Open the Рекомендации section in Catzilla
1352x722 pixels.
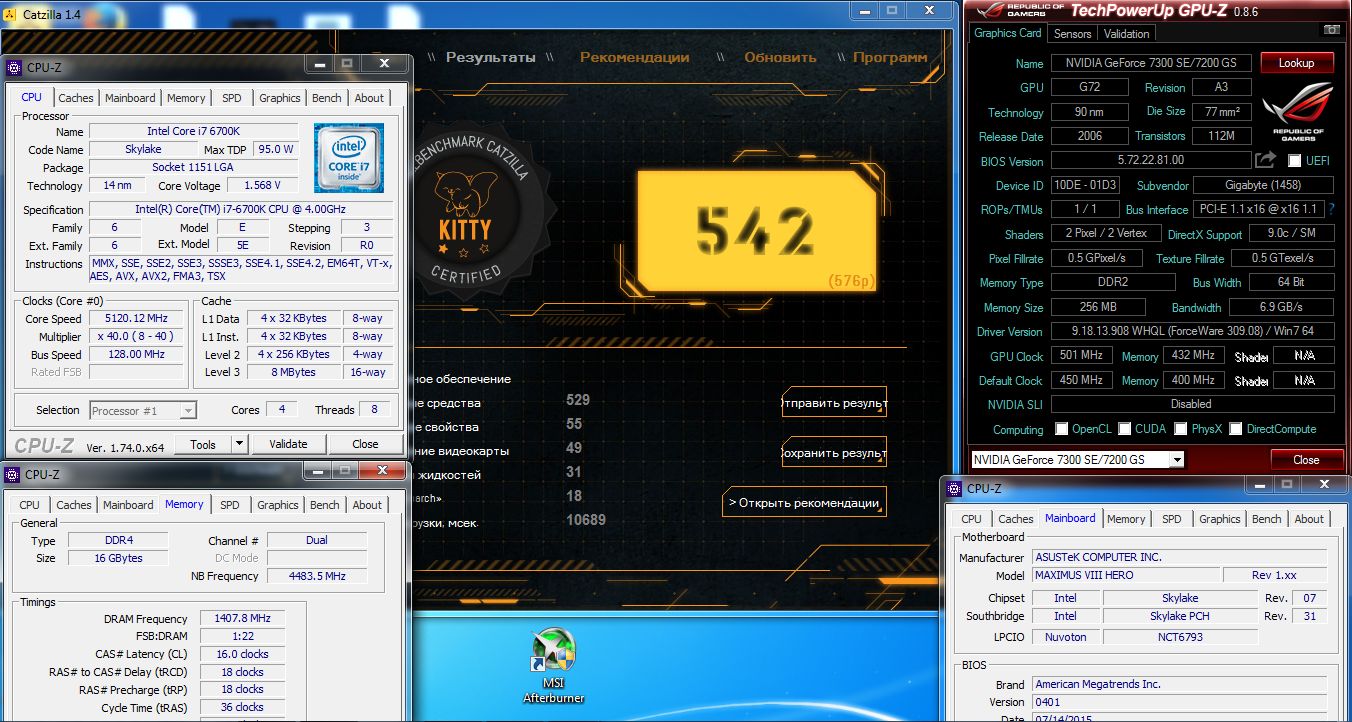634,57
